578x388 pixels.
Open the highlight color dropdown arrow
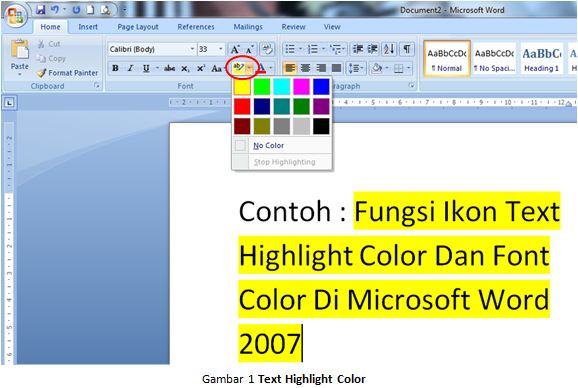point(250,68)
